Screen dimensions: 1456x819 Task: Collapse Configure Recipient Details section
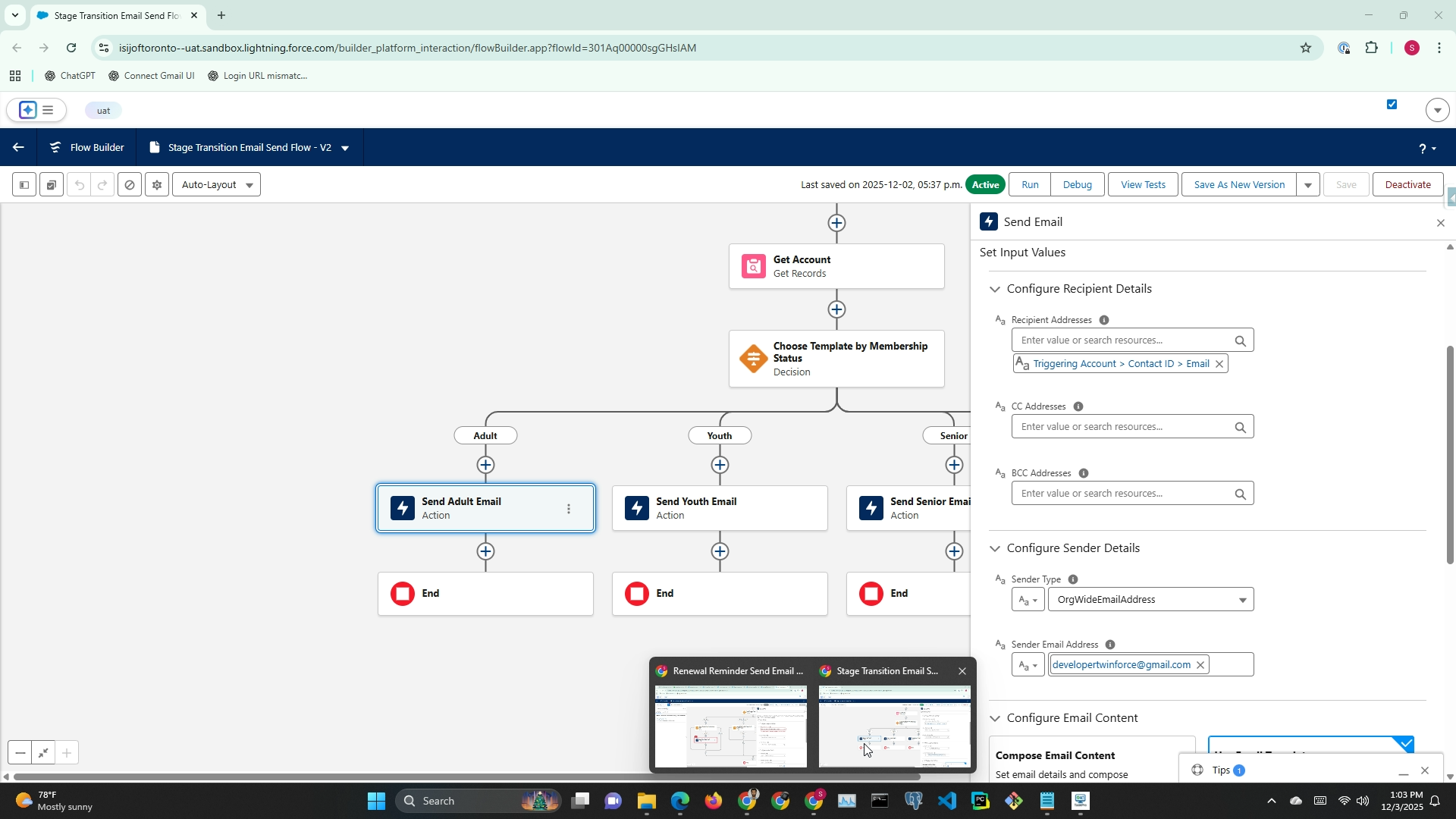pyautogui.click(x=995, y=289)
